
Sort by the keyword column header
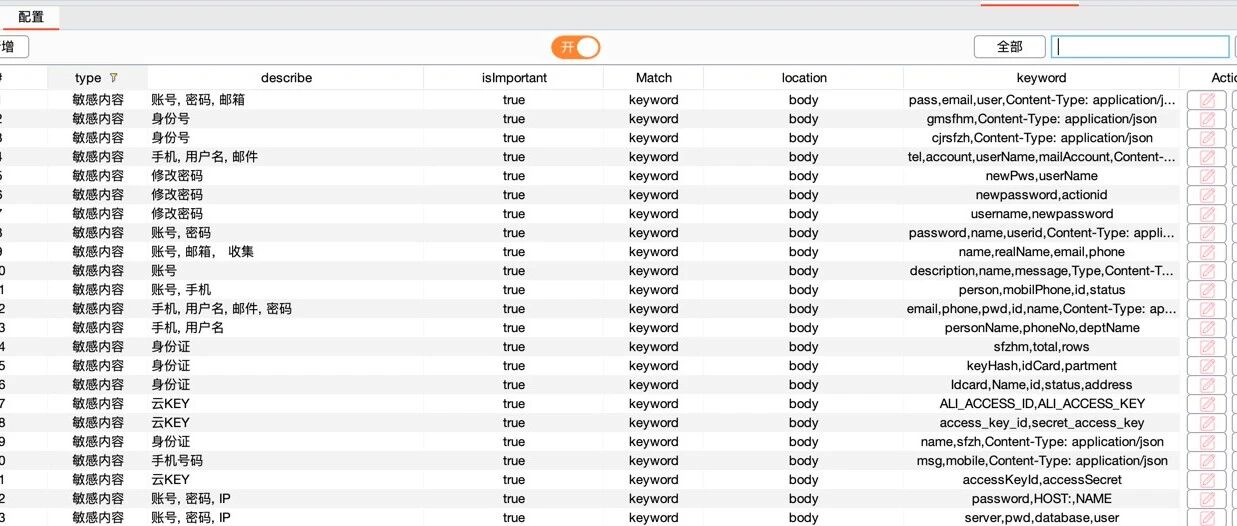click(1041, 77)
